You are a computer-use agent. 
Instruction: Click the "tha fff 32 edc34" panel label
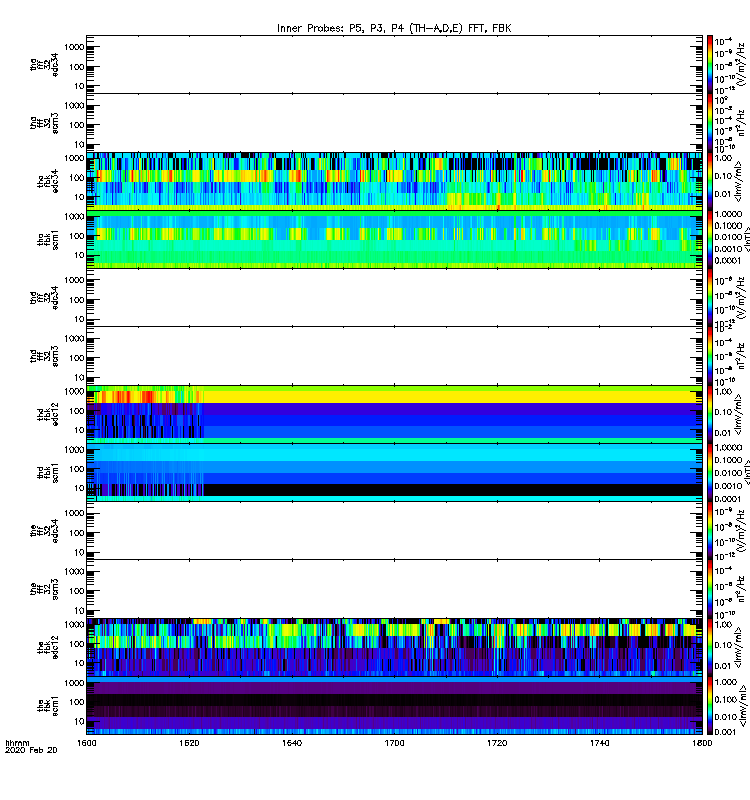[x=44, y=65]
